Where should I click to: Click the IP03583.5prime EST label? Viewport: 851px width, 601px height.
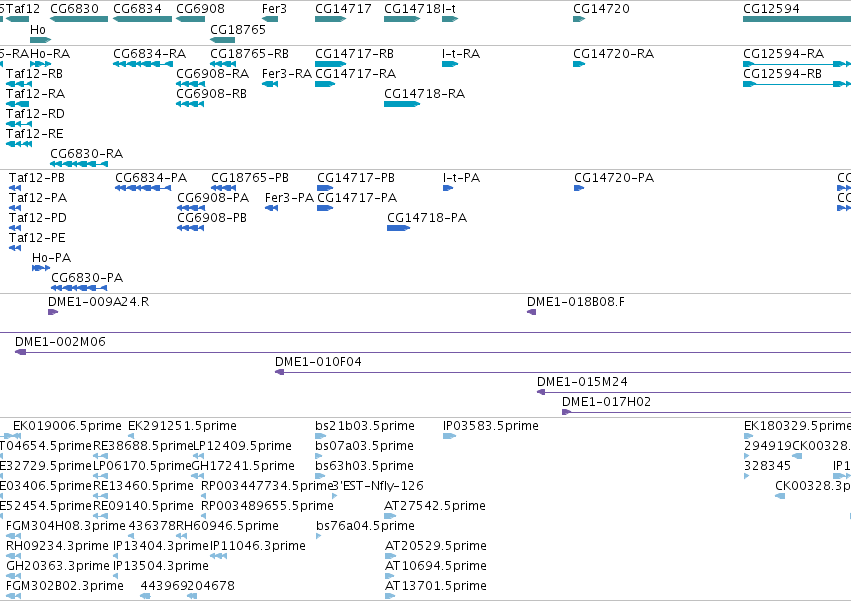pos(491,426)
